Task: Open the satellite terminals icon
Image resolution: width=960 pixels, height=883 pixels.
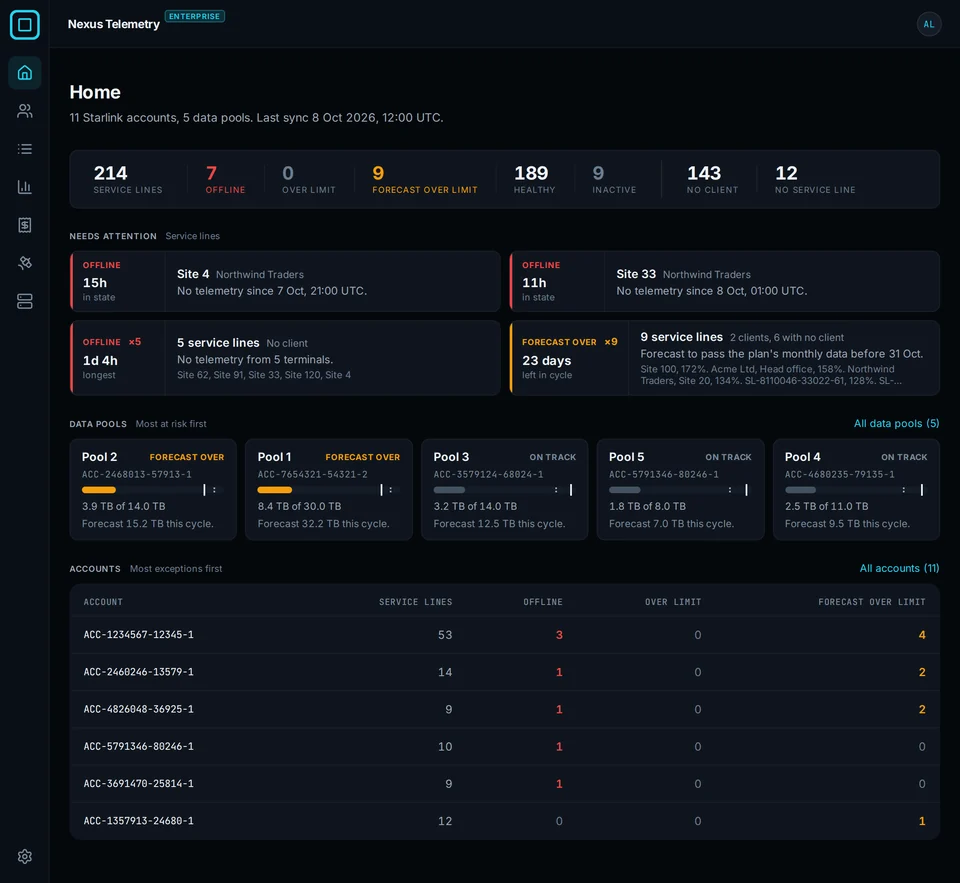Action: [x=24, y=263]
